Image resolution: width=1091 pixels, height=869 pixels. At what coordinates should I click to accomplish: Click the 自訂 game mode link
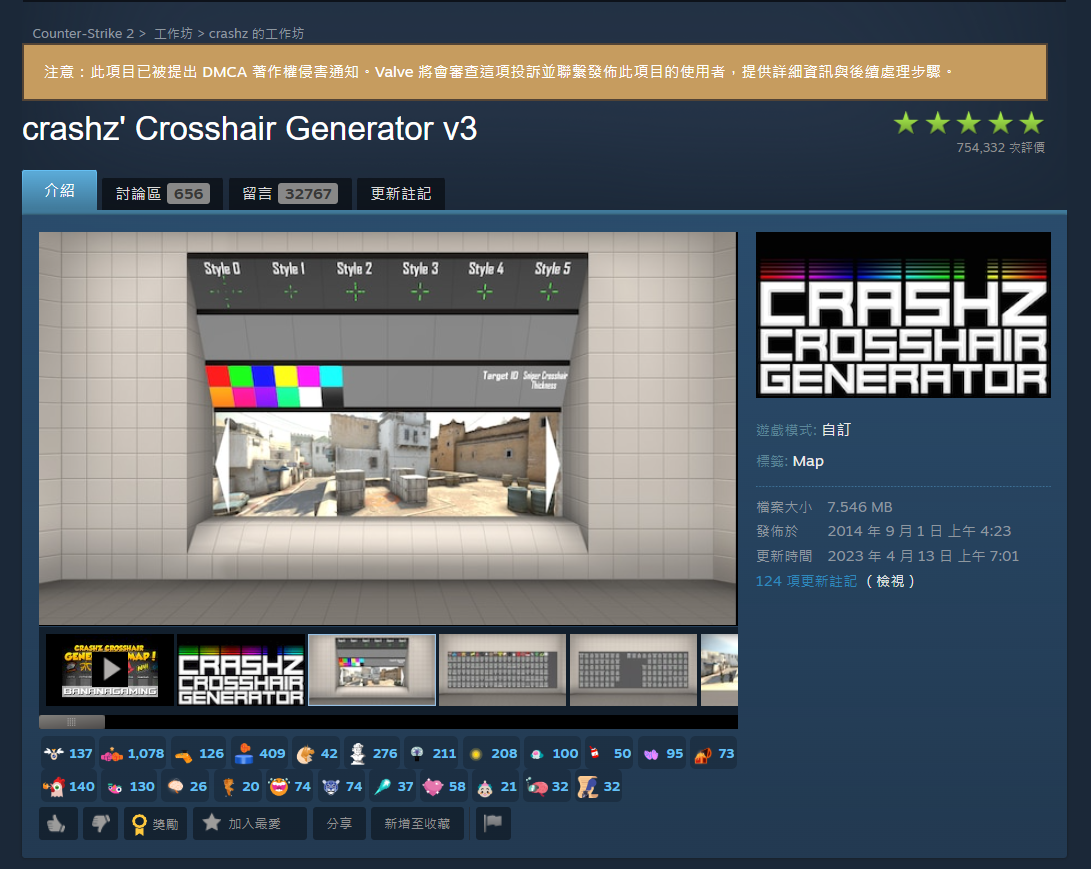836,430
